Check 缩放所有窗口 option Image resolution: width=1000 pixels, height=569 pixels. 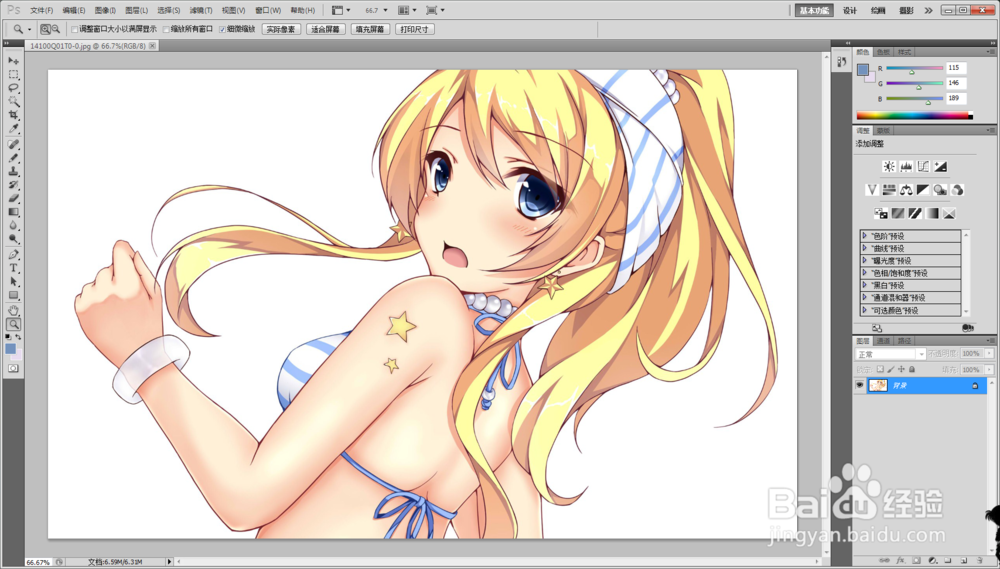pyautogui.click(x=166, y=29)
